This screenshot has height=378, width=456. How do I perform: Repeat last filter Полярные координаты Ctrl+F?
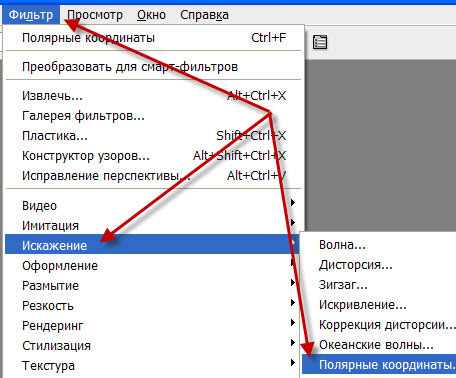click(x=154, y=38)
